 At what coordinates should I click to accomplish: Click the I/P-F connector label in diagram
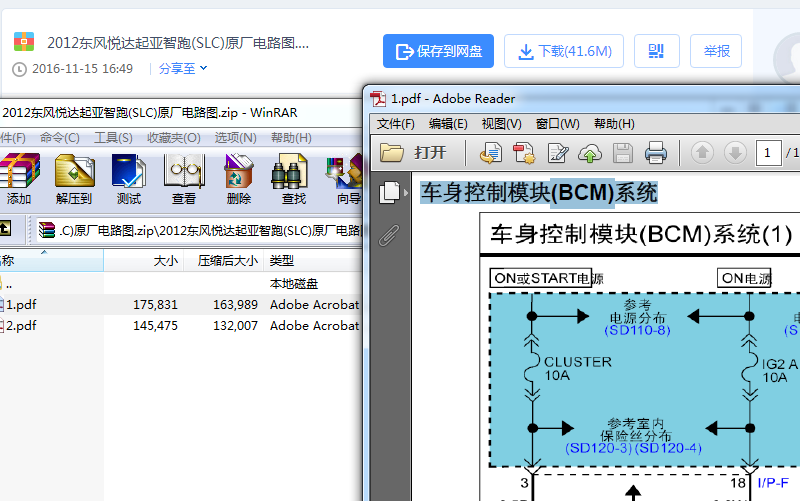coord(773,483)
